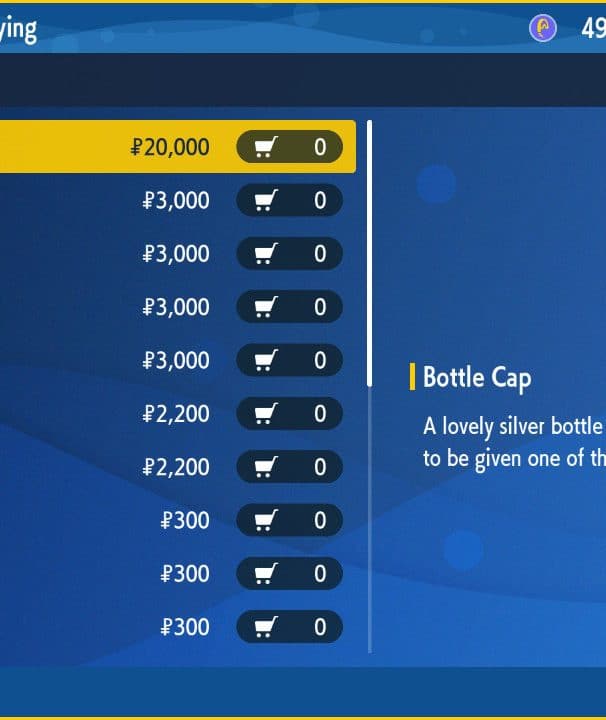
Task: Select the third ₽3,000 price entry
Action: [176, 307]
